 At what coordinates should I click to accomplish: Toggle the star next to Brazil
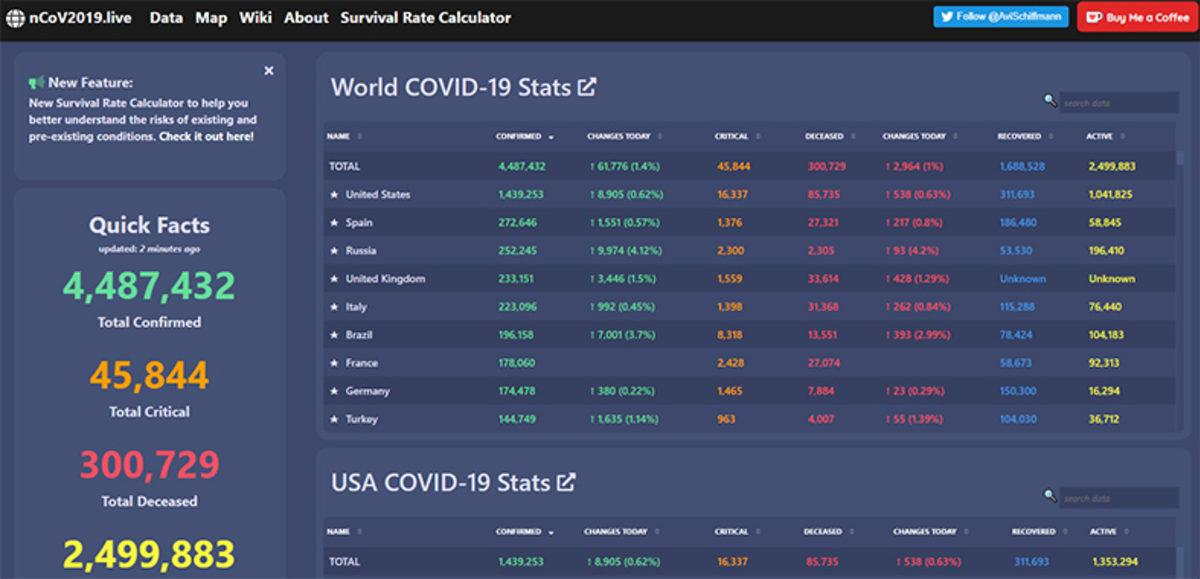pyautogui.click(x=334, y=335)
